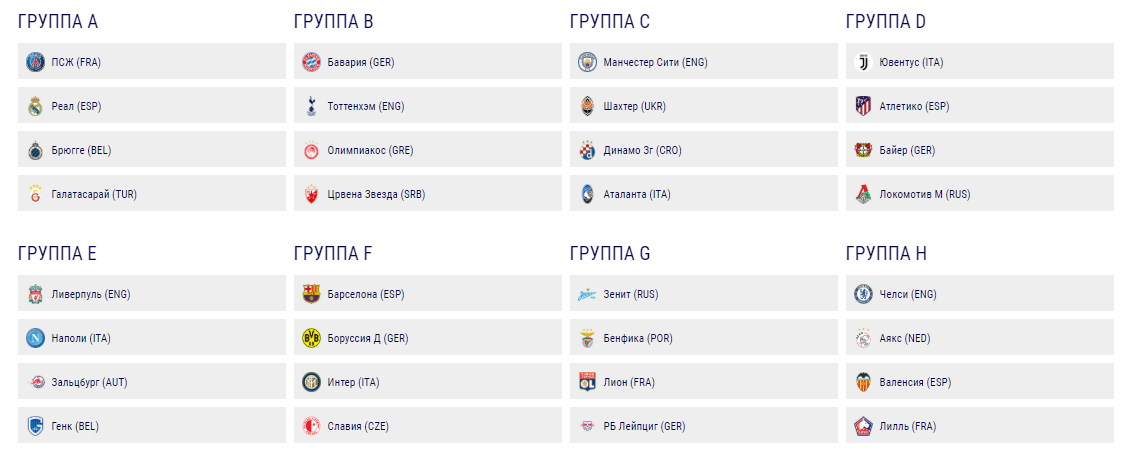Viewport: 1123px width, 454px height.
Task: Click the Napoli logo icon
Action: tap(35, 338)
